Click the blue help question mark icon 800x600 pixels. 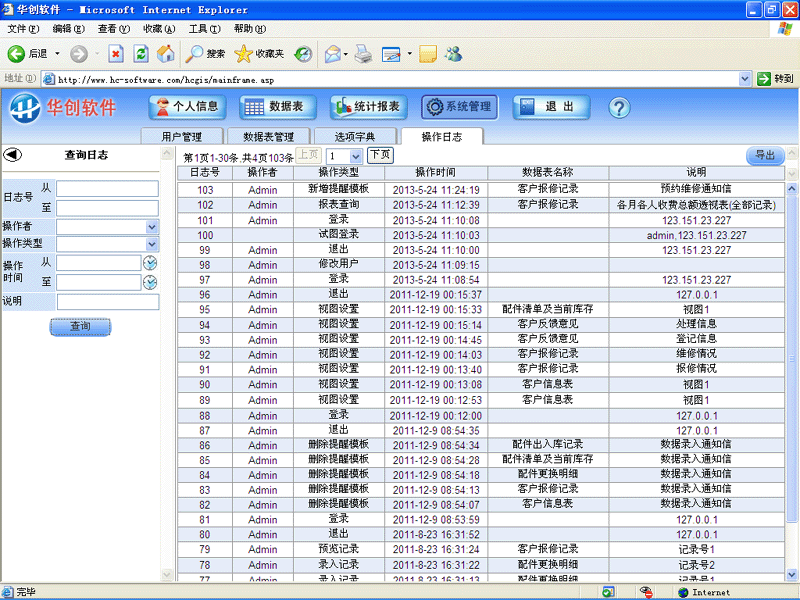(x=619, y=108)
